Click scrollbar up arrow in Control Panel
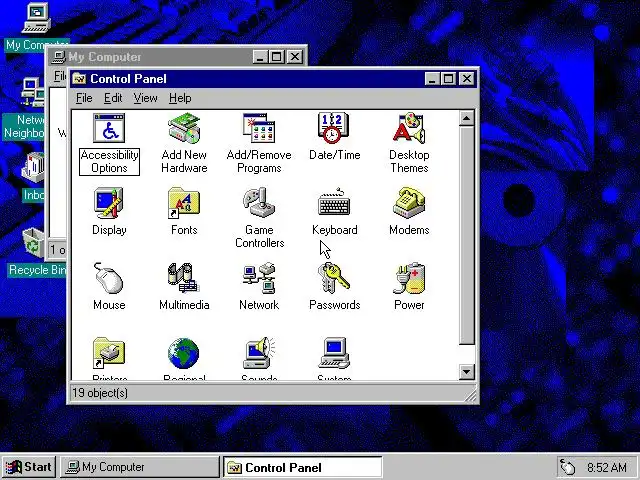The width and height of the screenshot is (640, 480). (466, 119)
